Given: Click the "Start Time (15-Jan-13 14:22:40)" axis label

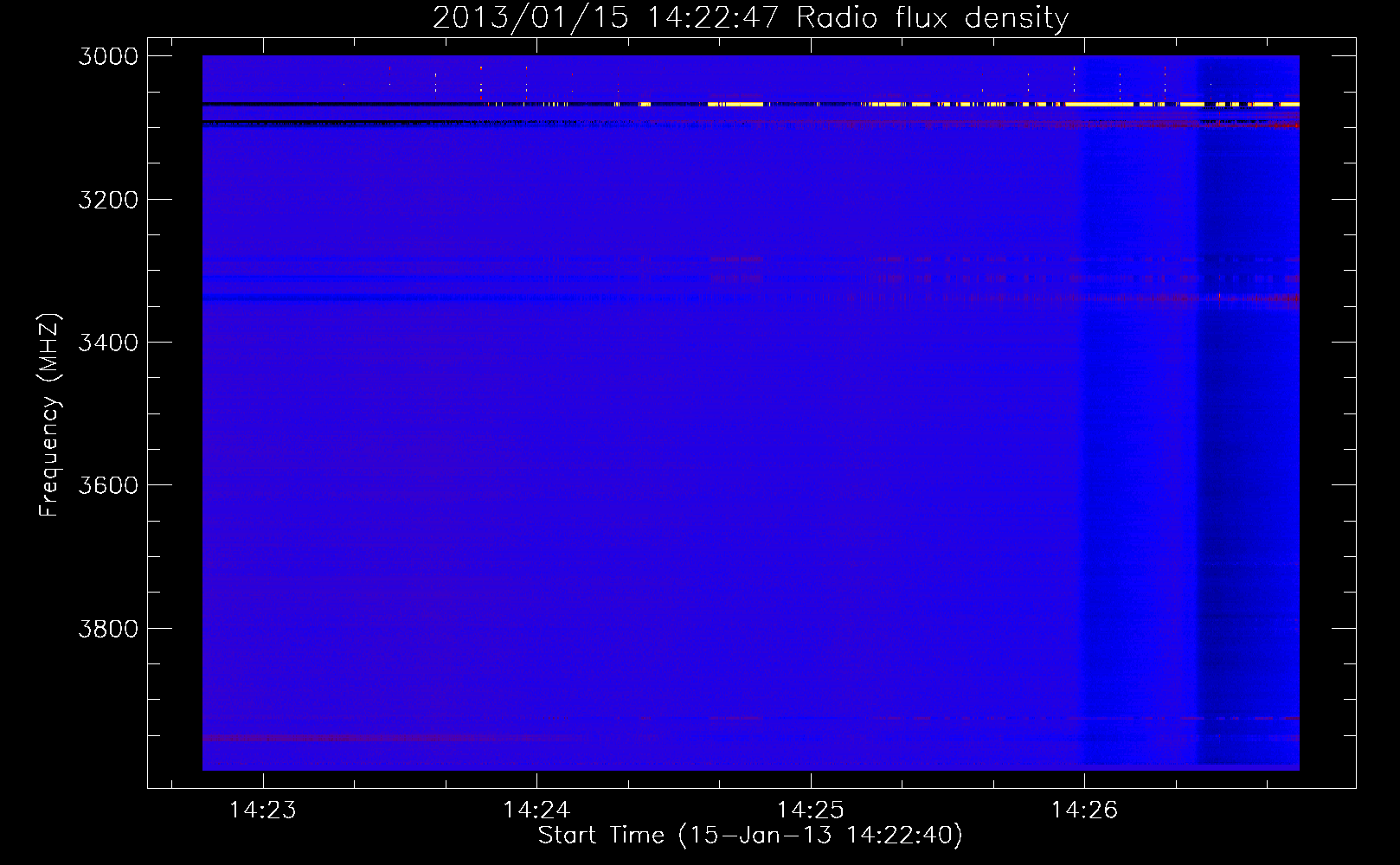Looking at the screenshot, I should click(x=750, y=836).
